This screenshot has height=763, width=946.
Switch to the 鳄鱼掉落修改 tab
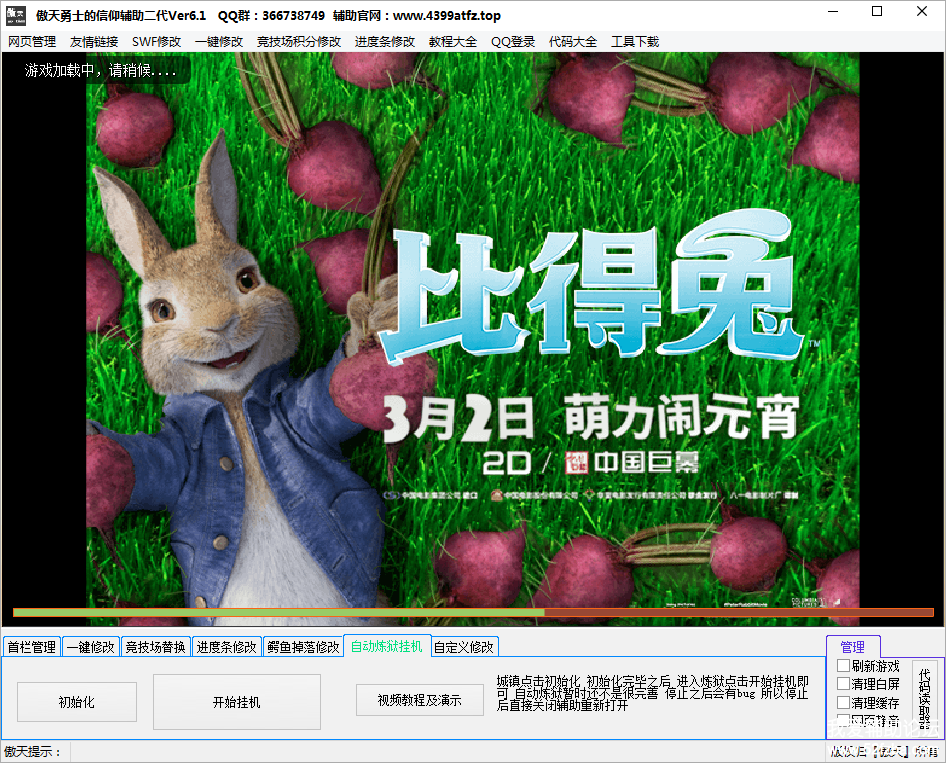pos(303,647)
